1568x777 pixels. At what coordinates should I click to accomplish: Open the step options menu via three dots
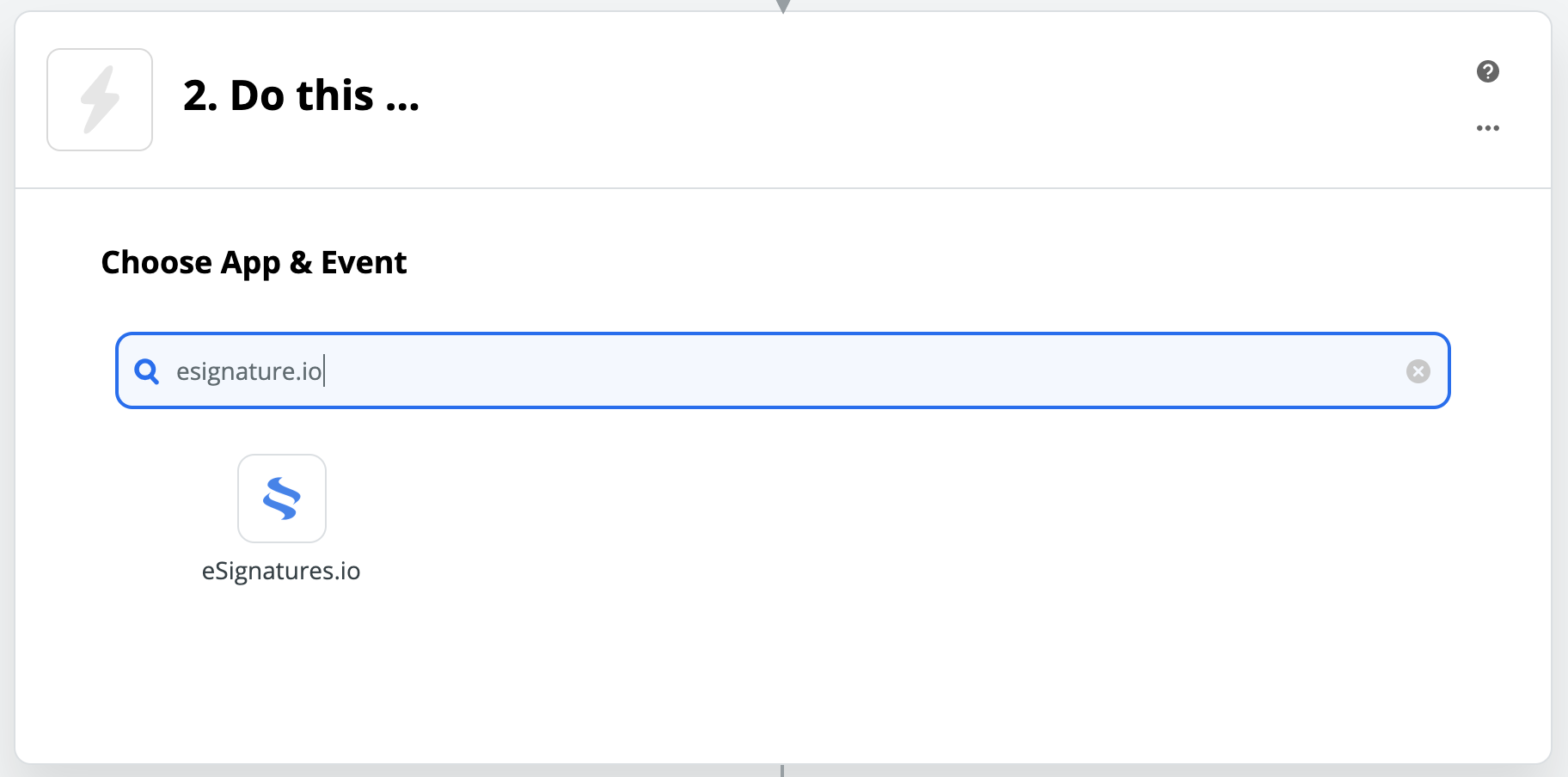pyautogui.click(x=1488, y=127)
